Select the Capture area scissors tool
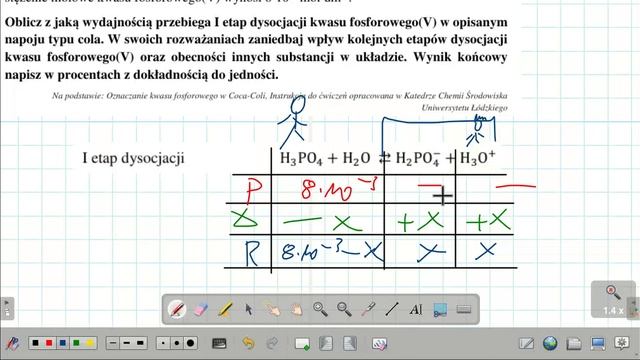 (440, 310)
